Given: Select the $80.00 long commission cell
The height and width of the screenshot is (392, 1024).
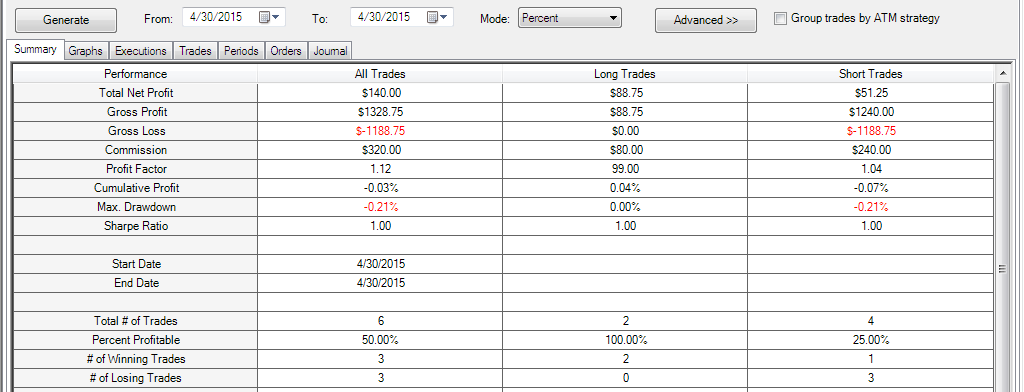Looking at the screenshot, I should 625,150.
